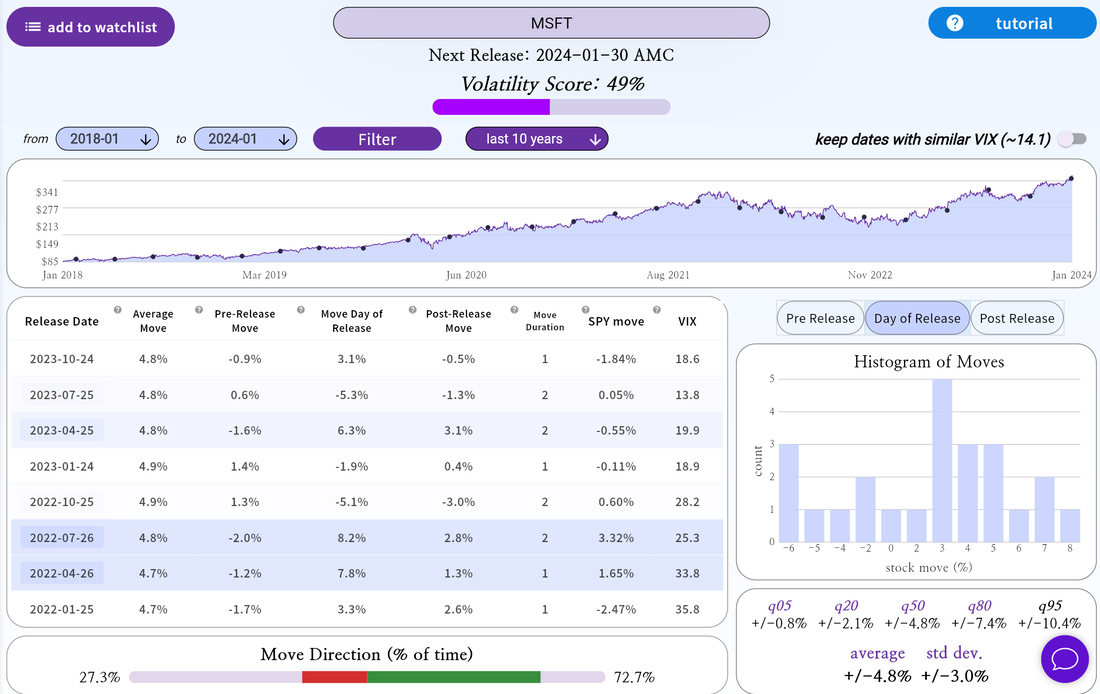Click the green segment of Move Direction bar
Screen dimensions: 1100x694
click(x=454, y=677)
